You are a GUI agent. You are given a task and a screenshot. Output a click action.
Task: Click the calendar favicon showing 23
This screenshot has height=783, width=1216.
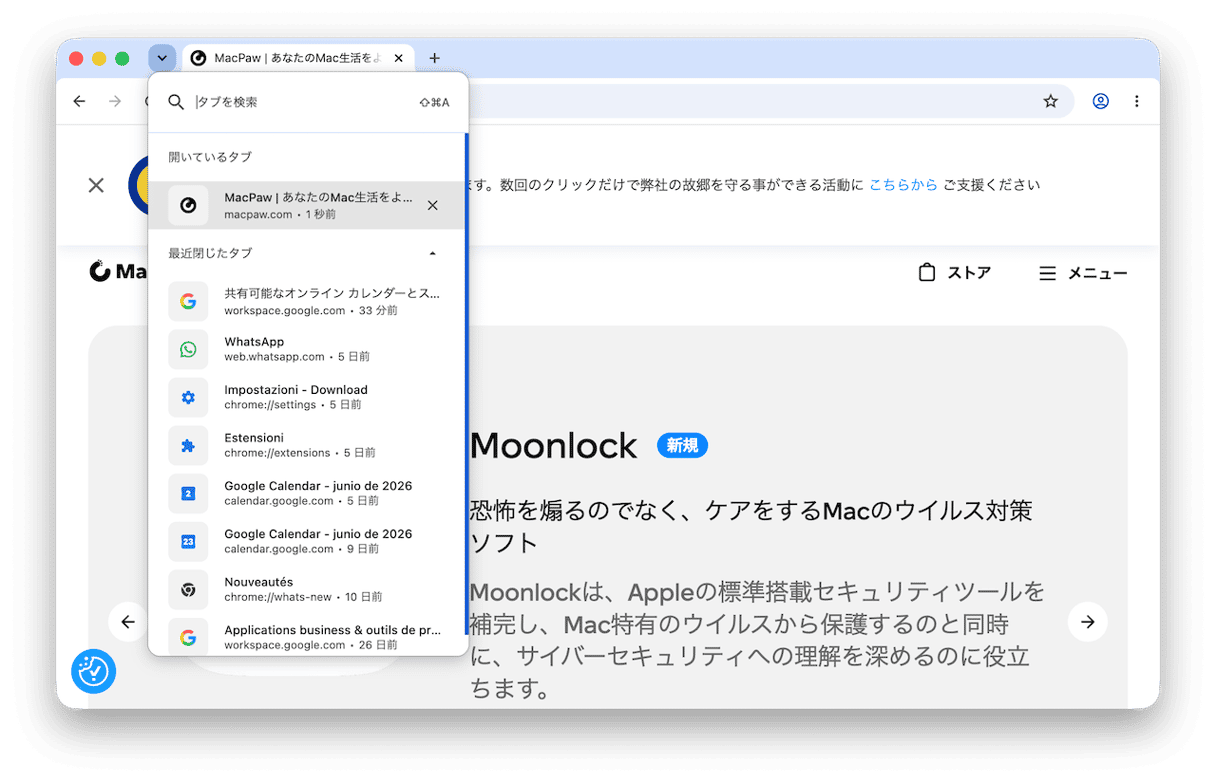188,541
